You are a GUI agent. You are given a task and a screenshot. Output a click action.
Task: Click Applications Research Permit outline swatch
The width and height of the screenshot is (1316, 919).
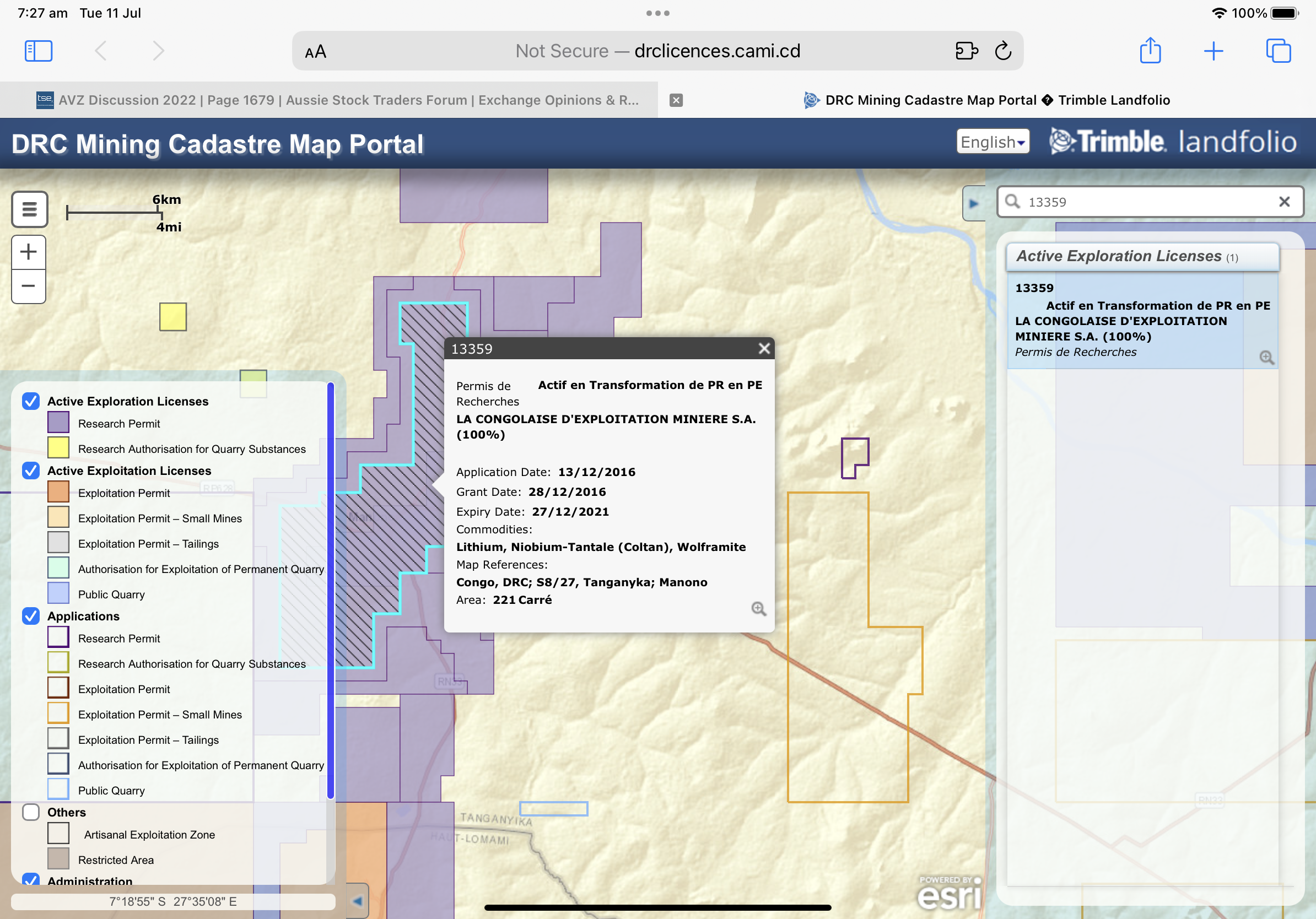click(58, 637)
